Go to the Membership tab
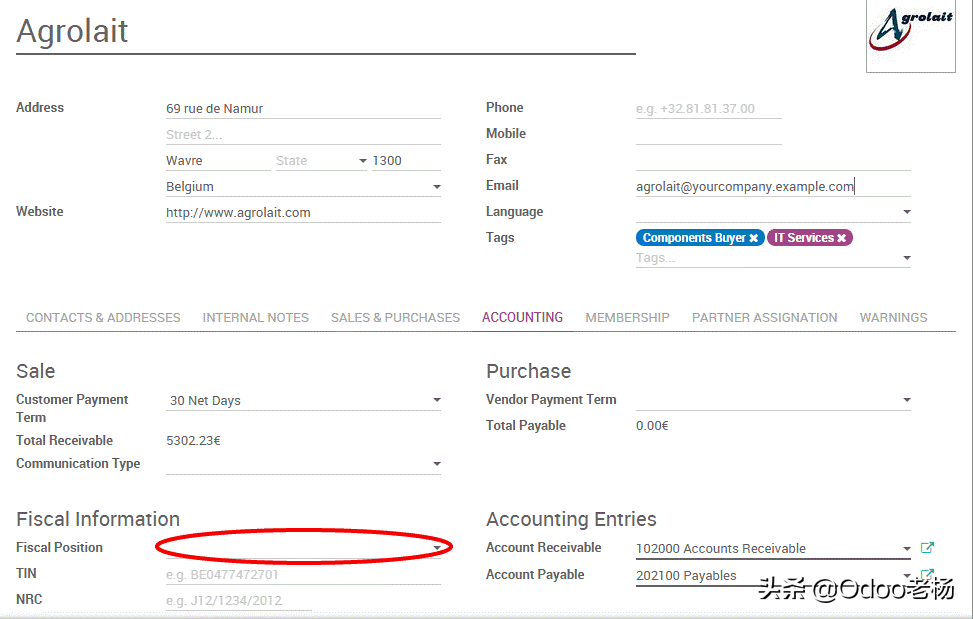The height and width of the screenshot is (619, 973). click(x=627, y=318)
